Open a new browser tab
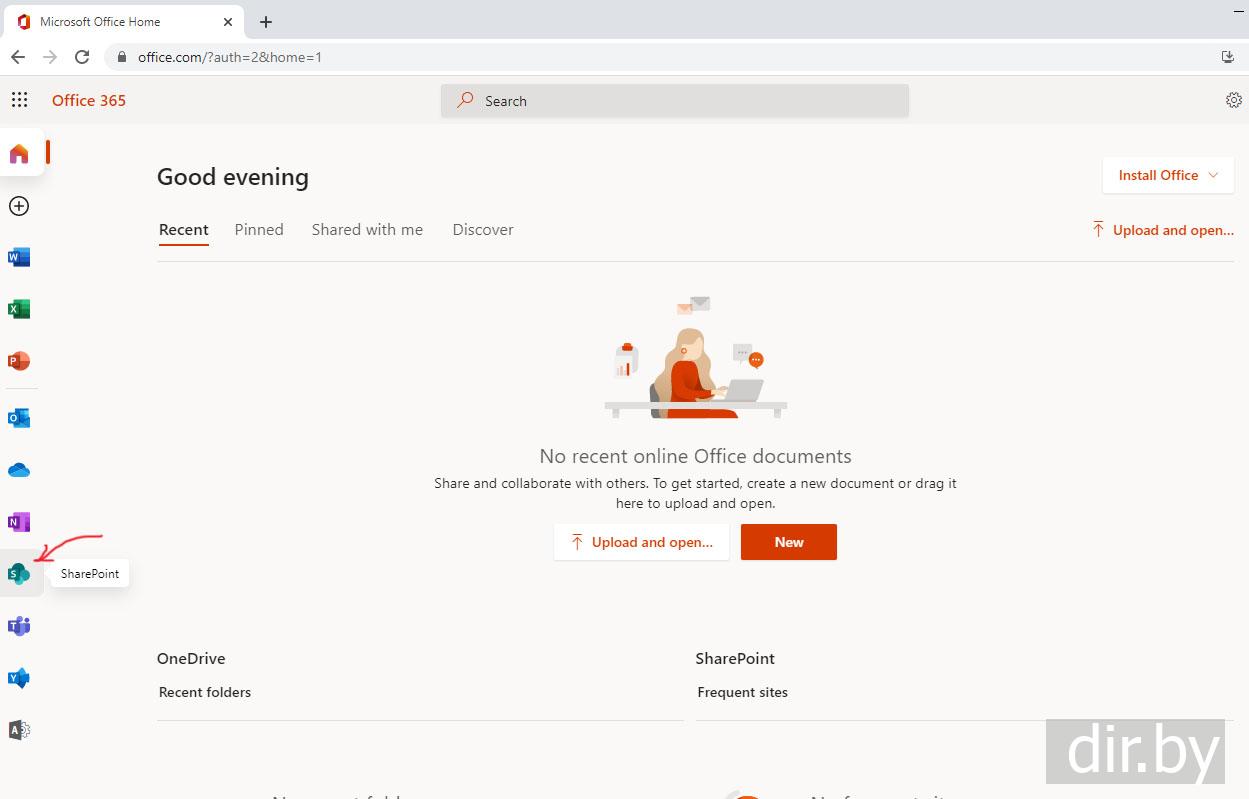The image size is (1249, 799). [x=266, y=21]
